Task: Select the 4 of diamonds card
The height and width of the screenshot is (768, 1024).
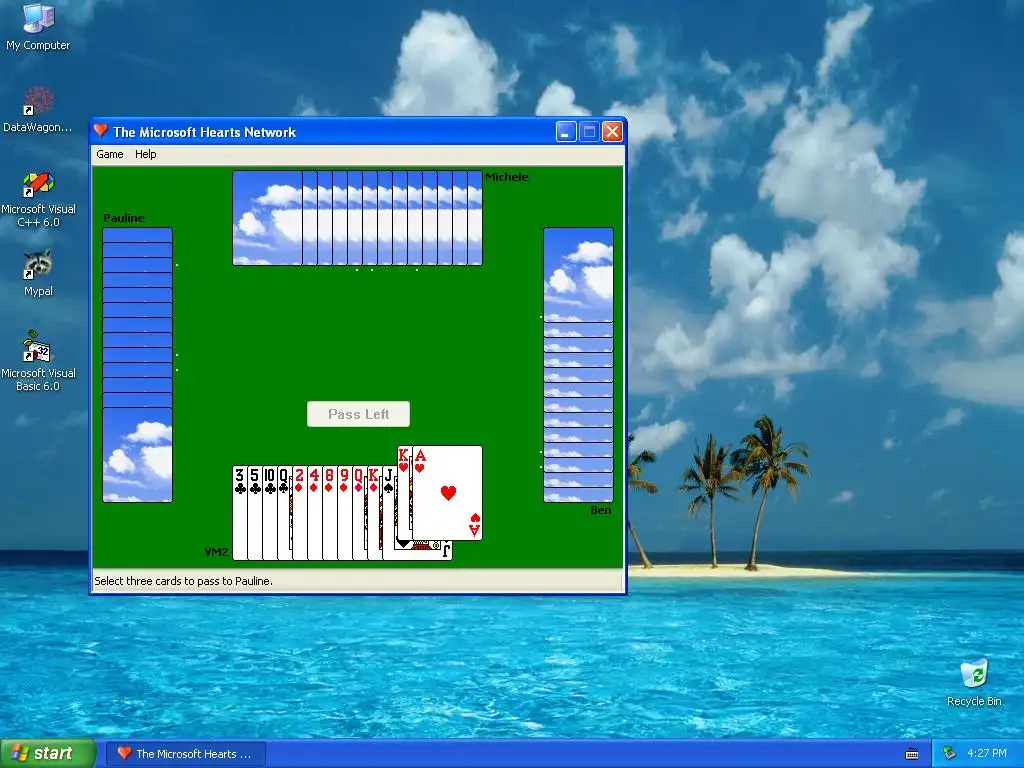Action: click(315, 513)
